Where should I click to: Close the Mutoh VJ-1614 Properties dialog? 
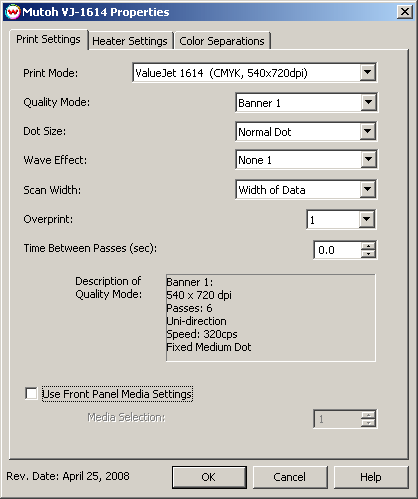(405, 12)
